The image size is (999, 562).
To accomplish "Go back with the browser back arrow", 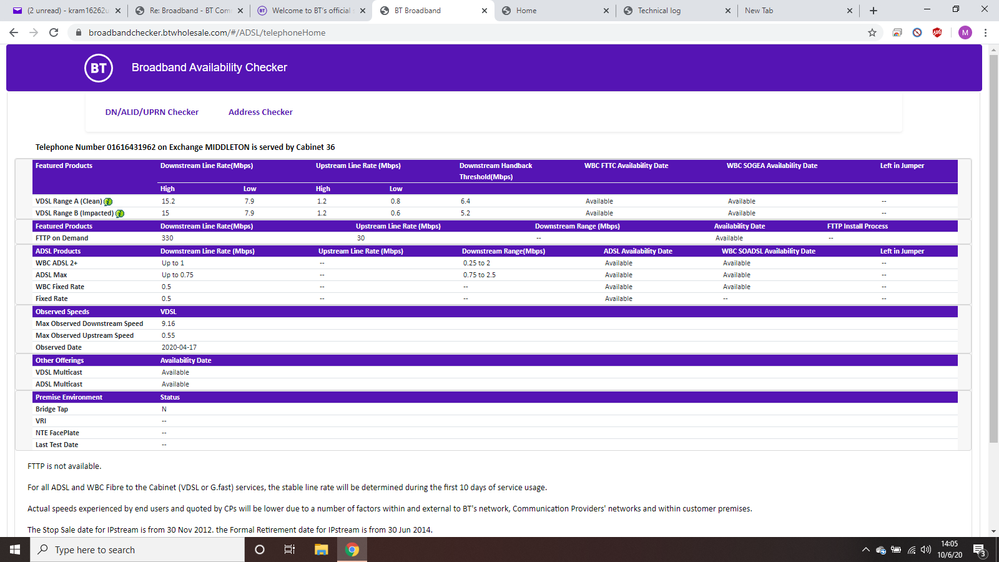I will 14,32.
